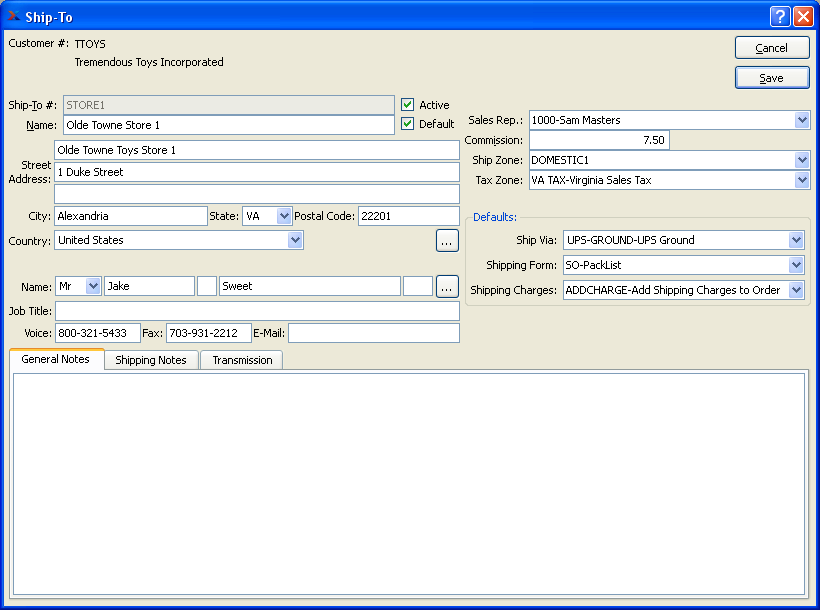Screen dimensions: 820x610
Task: Click into the E-Mail field
Action: tap(373, 333)
